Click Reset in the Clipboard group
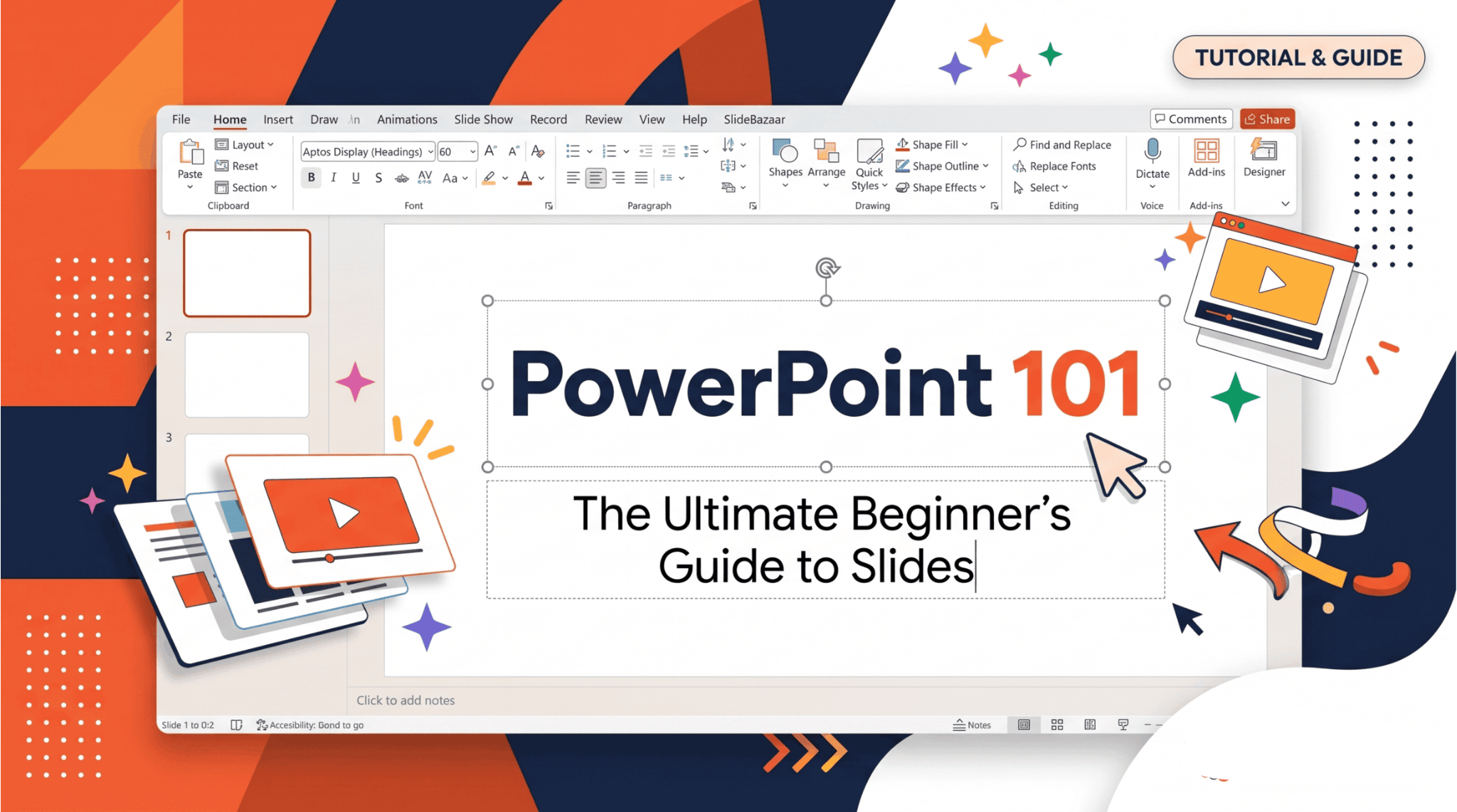The width and height of the screenshot is (1457, 812). tap(236, 166)
